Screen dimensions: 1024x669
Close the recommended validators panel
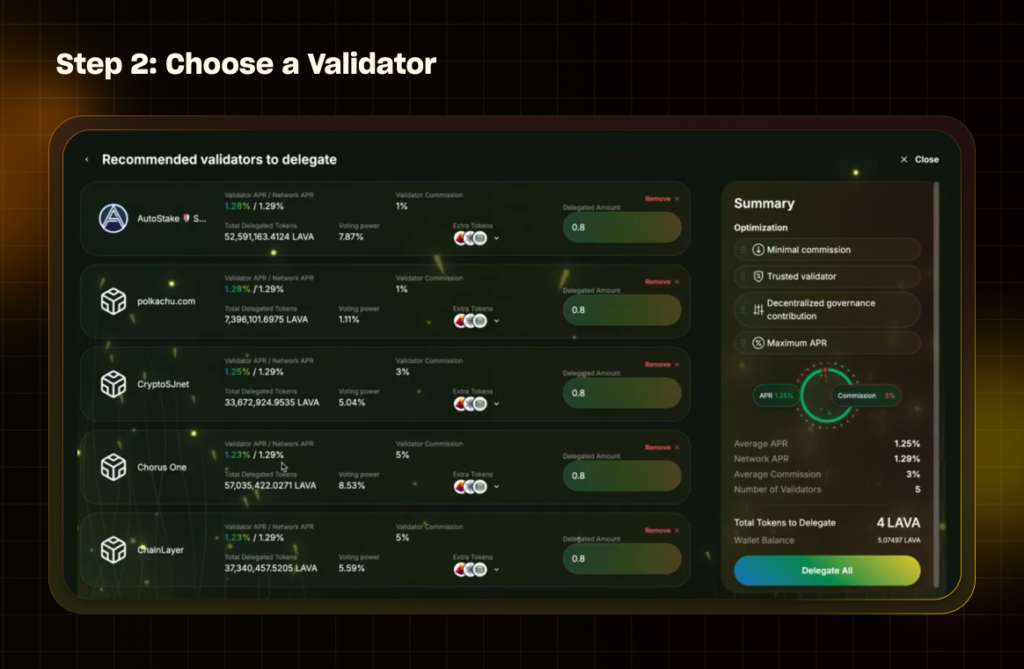[x=920, y=159]
